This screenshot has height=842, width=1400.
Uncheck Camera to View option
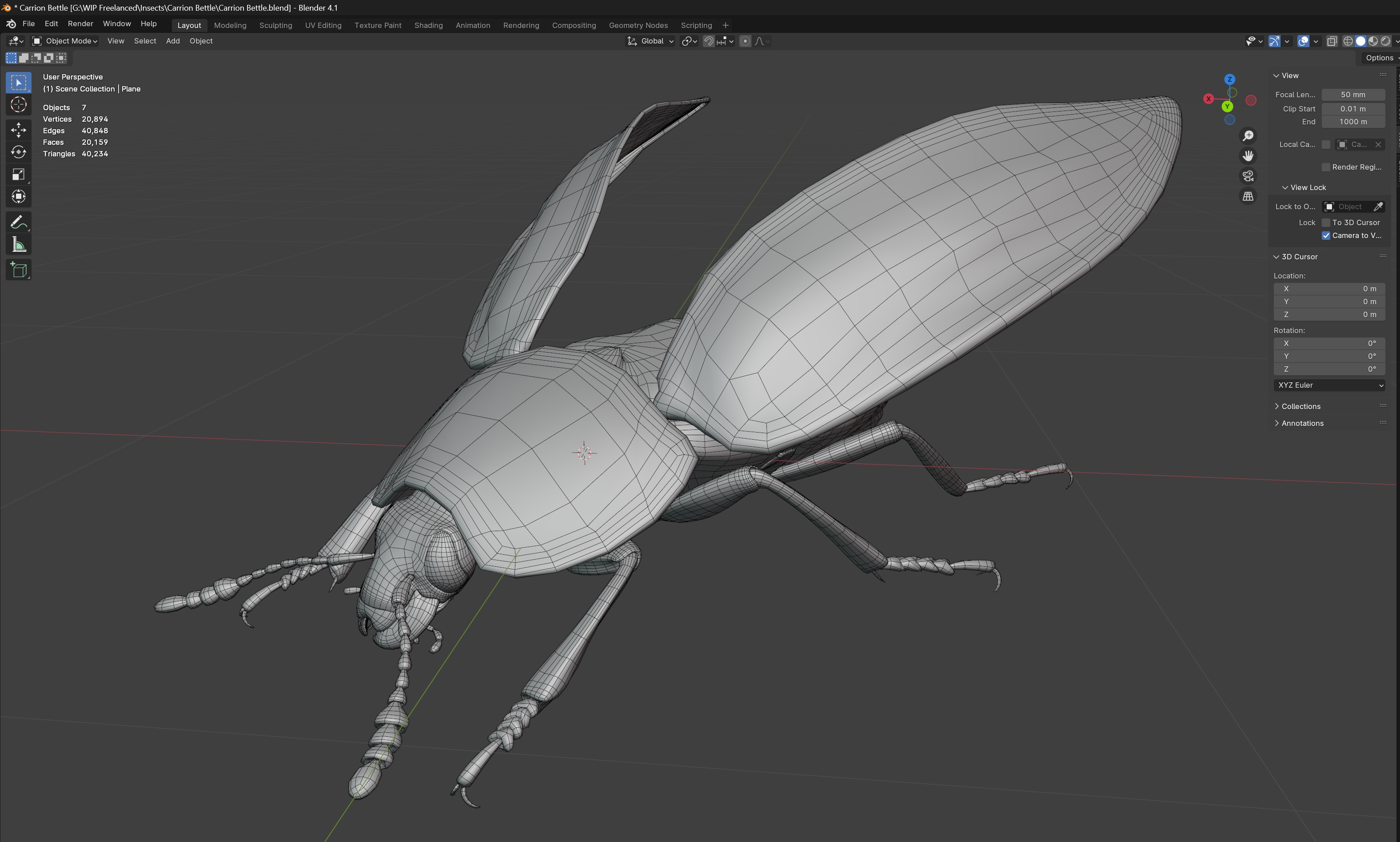(1326, 235)
